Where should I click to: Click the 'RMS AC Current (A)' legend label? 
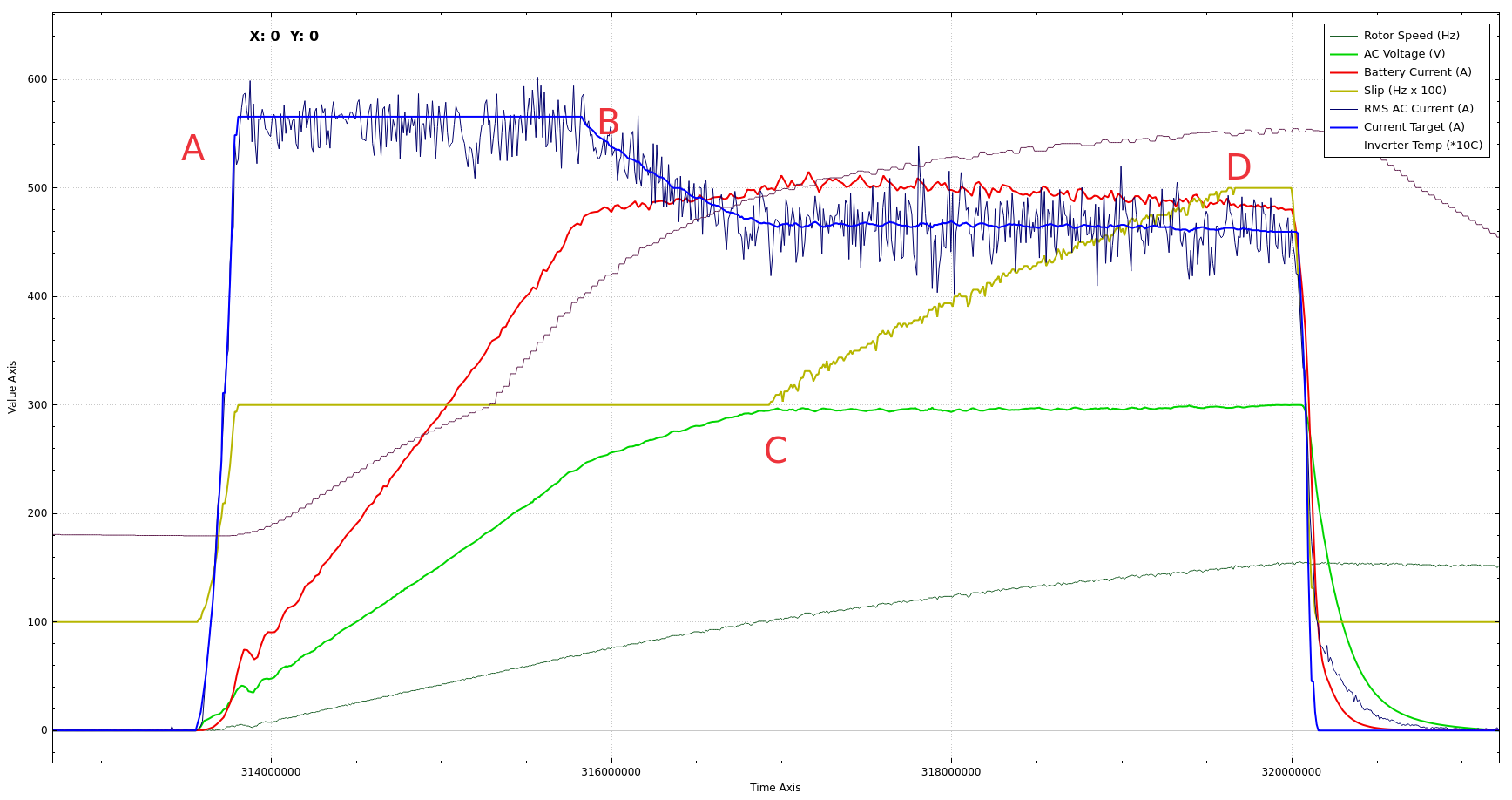point(1419,109)
